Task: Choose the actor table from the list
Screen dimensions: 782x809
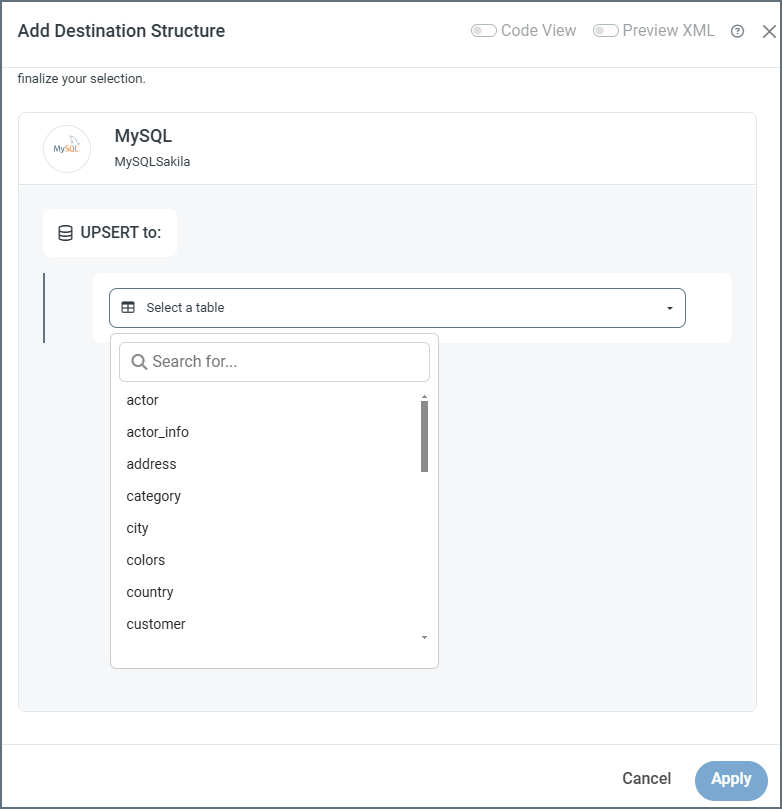Action: coord(143,400)
